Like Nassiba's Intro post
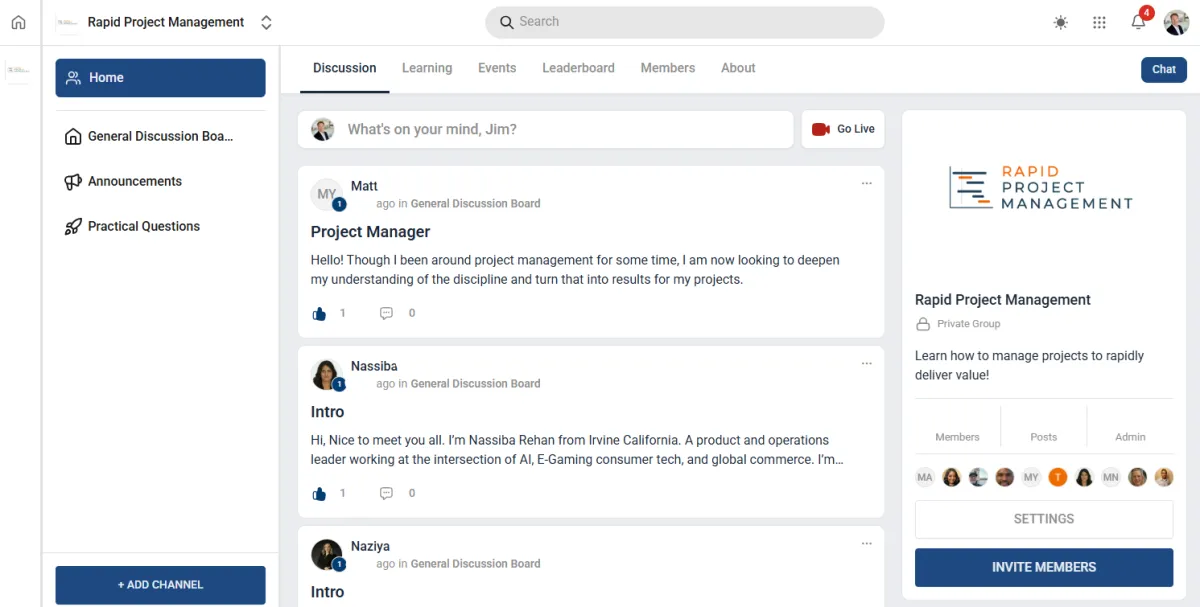This screenshot has height=607, width=1200. coord(319,493)
